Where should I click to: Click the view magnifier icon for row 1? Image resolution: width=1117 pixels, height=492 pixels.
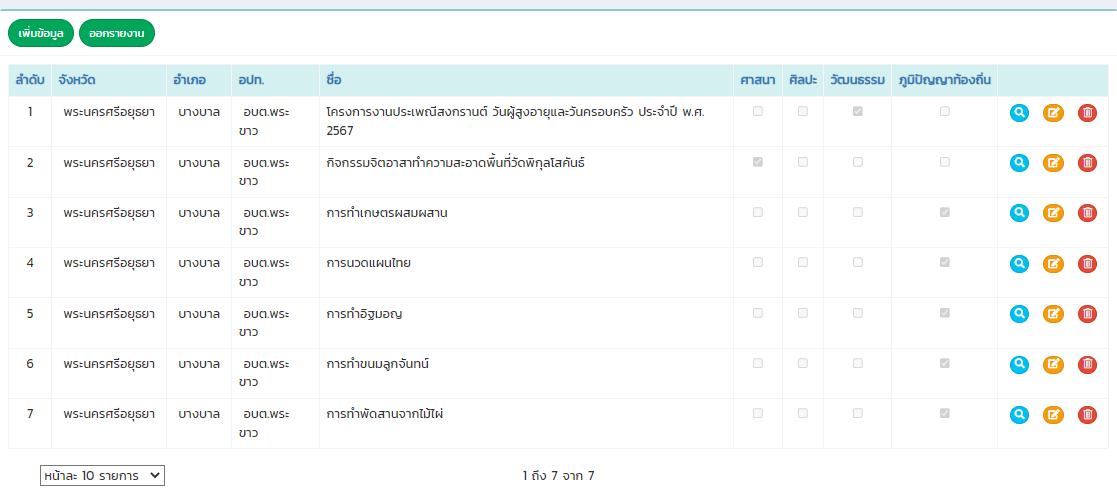tap(1019, 112)
